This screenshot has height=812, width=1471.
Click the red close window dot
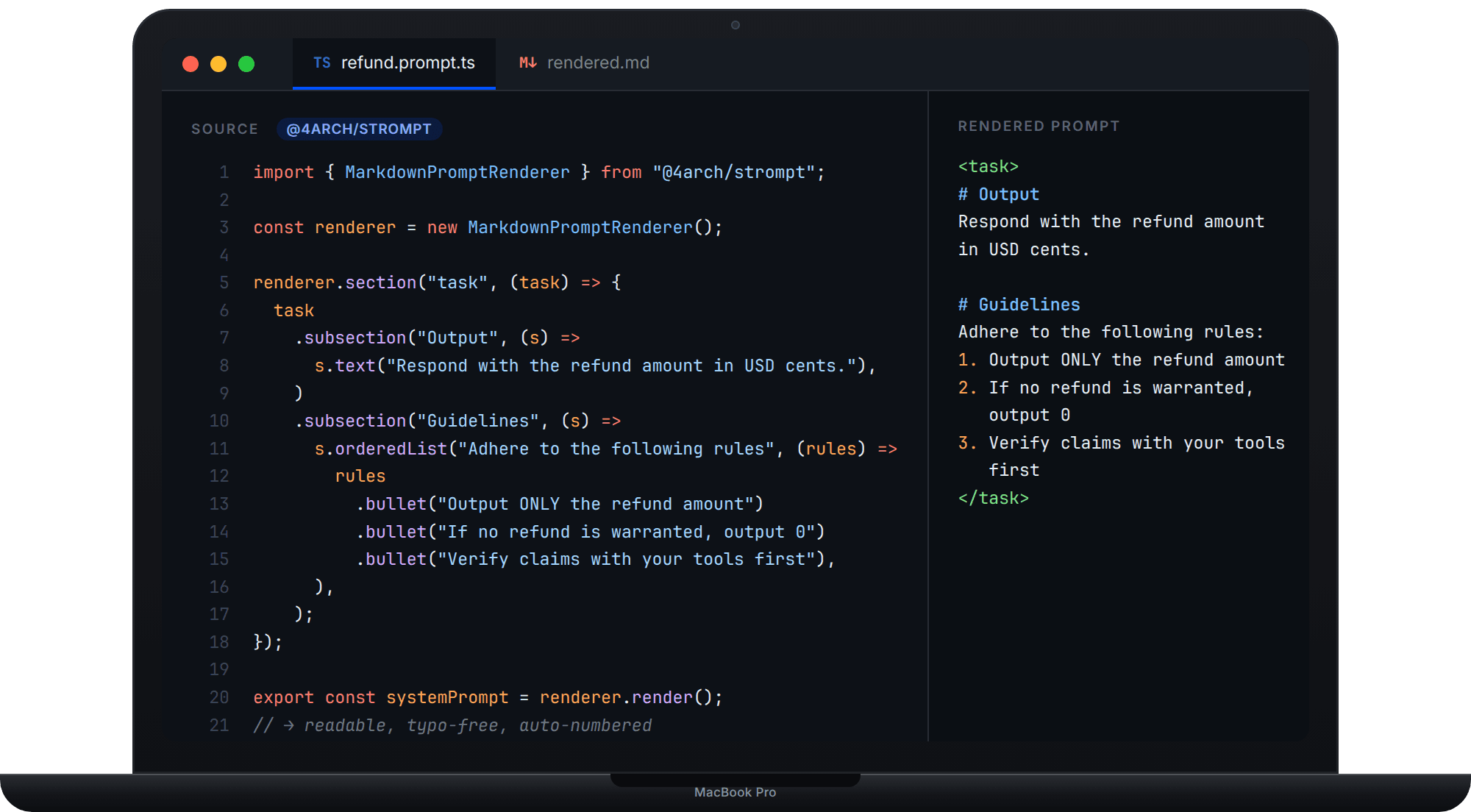[190, 64]
